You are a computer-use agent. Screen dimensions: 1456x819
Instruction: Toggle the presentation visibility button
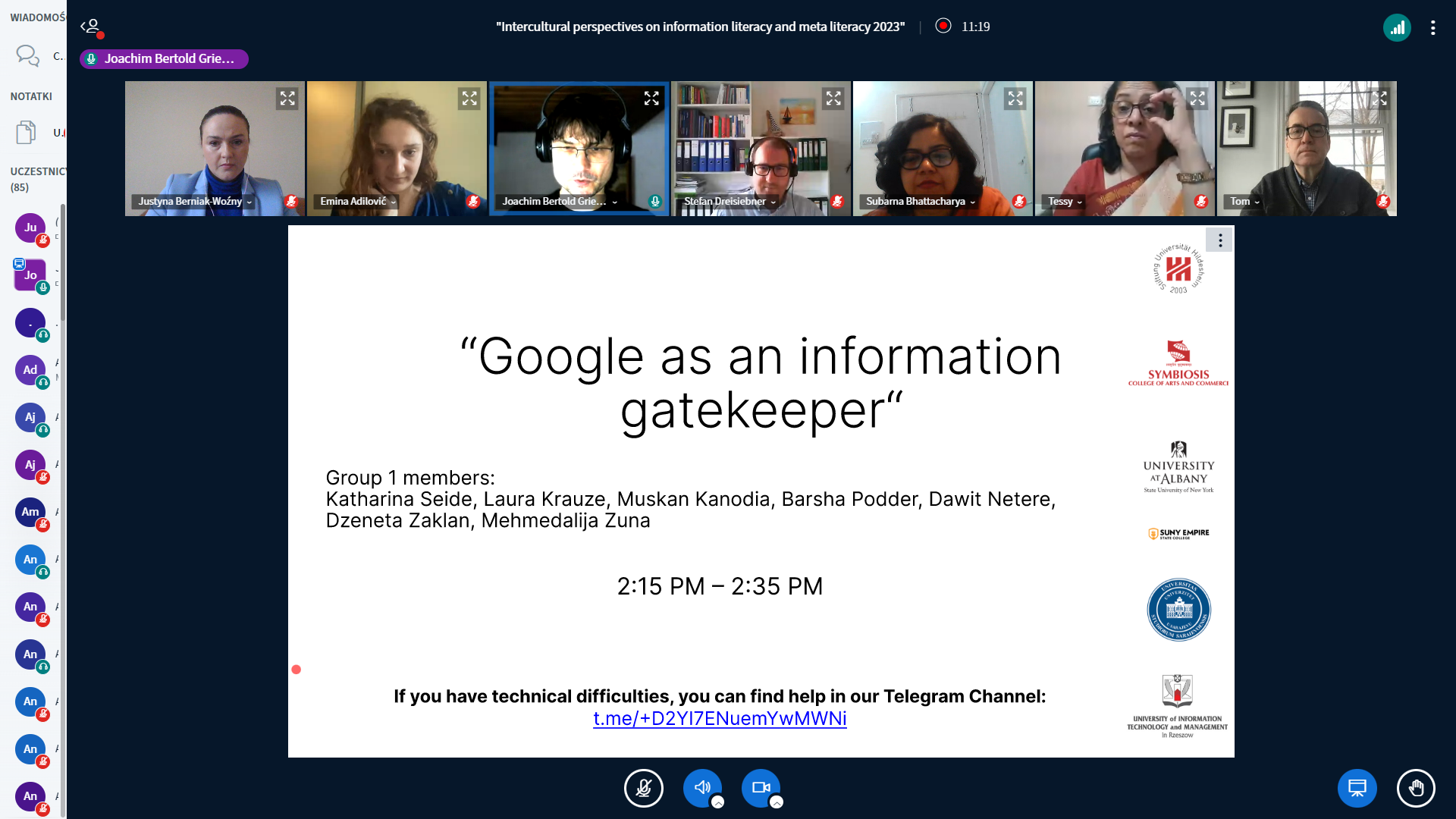(x=1357, y=788)
